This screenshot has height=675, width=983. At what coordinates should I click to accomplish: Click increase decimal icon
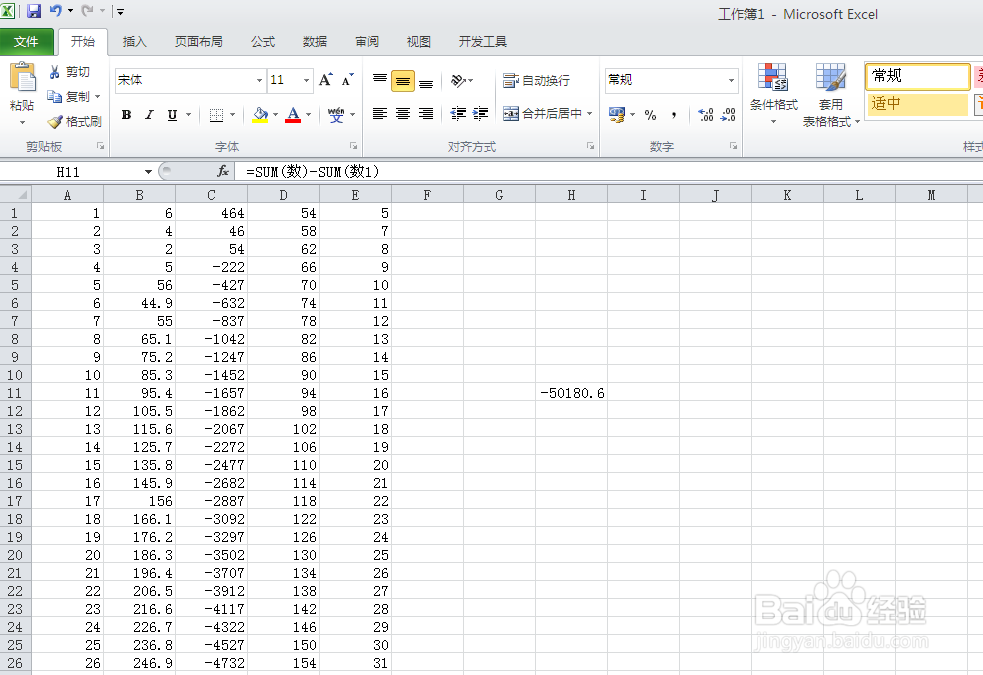coord(706,115)
